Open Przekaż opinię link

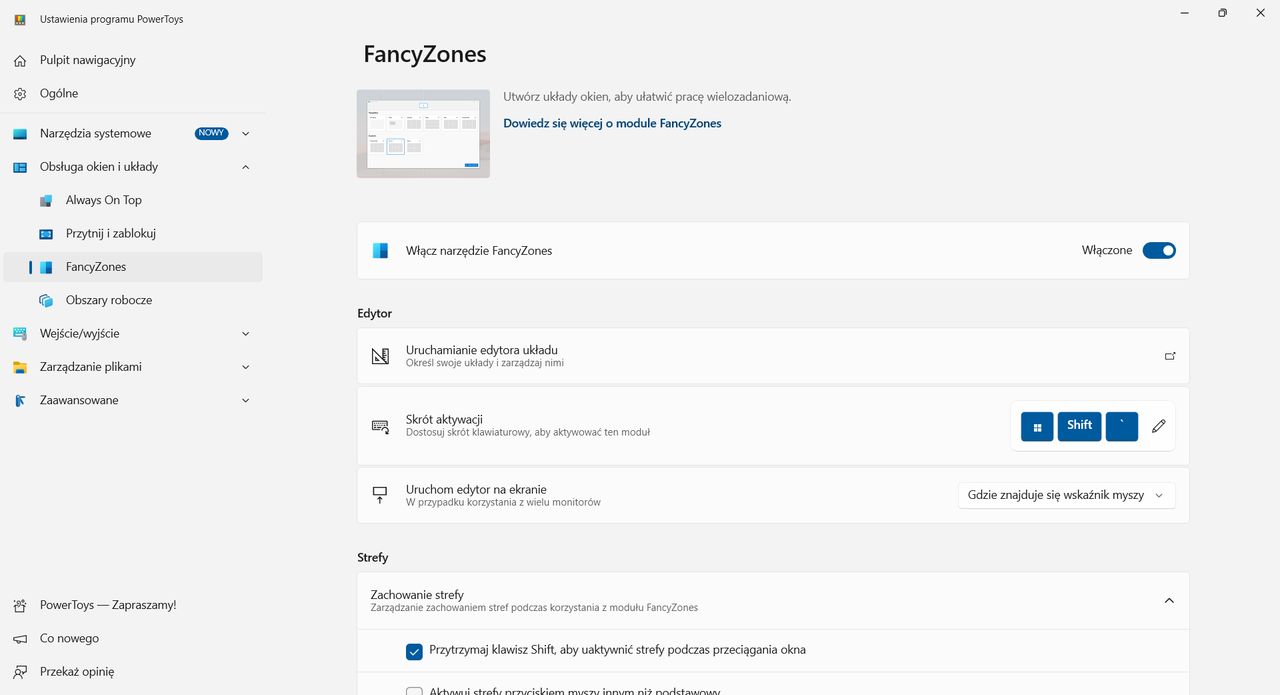point(132,672)
